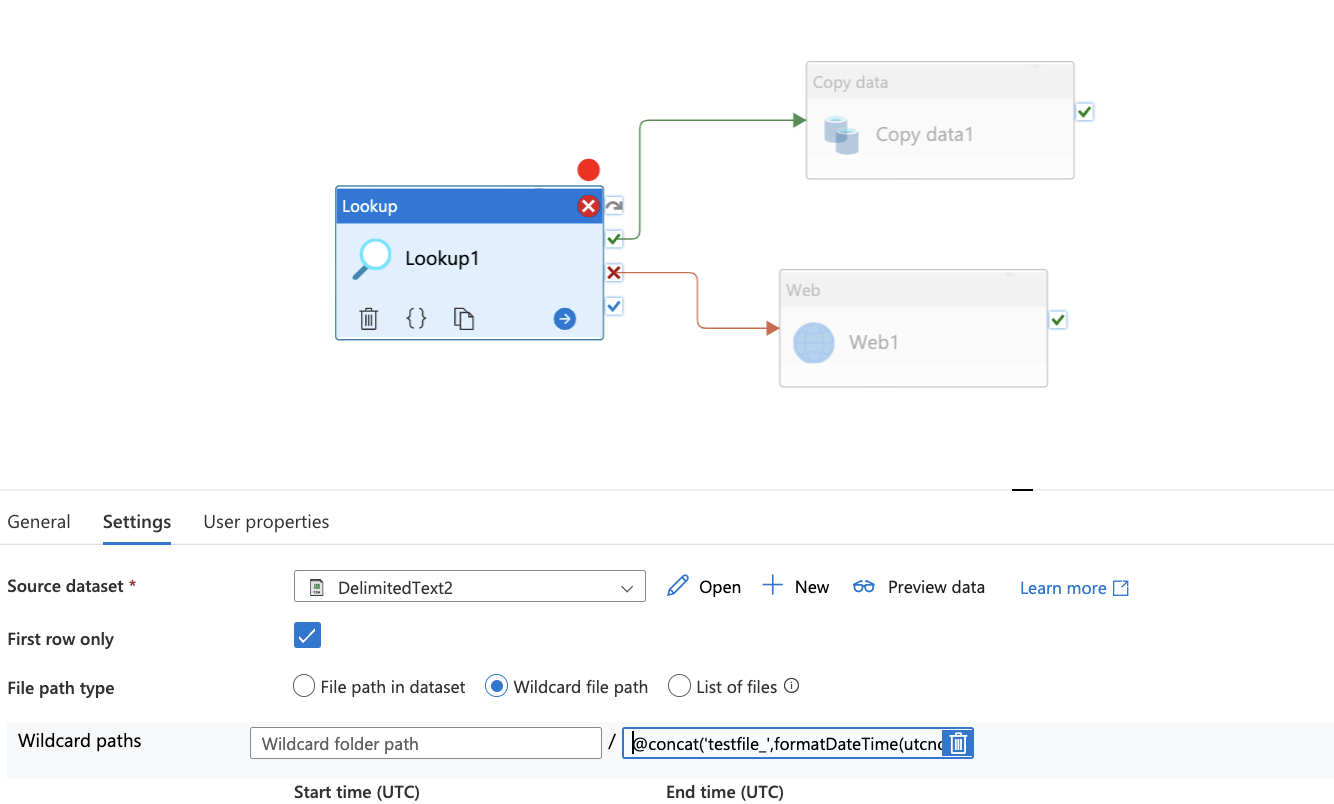The height and width of the screenshot is (804, 1334).
Task: Open the selected dataset with pencil button
Action: (704, 587)
